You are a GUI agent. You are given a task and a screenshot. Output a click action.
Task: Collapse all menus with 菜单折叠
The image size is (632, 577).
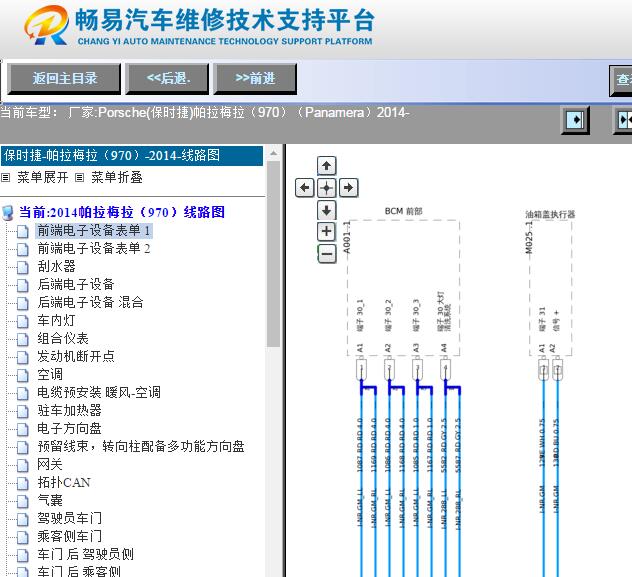(117, 177)
